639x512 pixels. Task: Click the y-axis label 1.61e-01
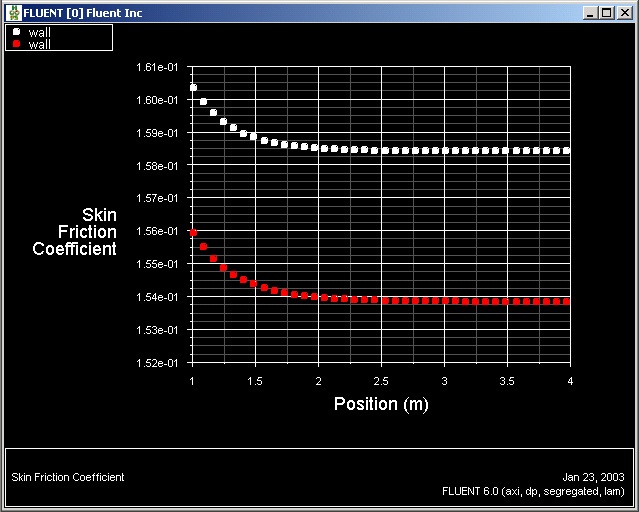157,67
